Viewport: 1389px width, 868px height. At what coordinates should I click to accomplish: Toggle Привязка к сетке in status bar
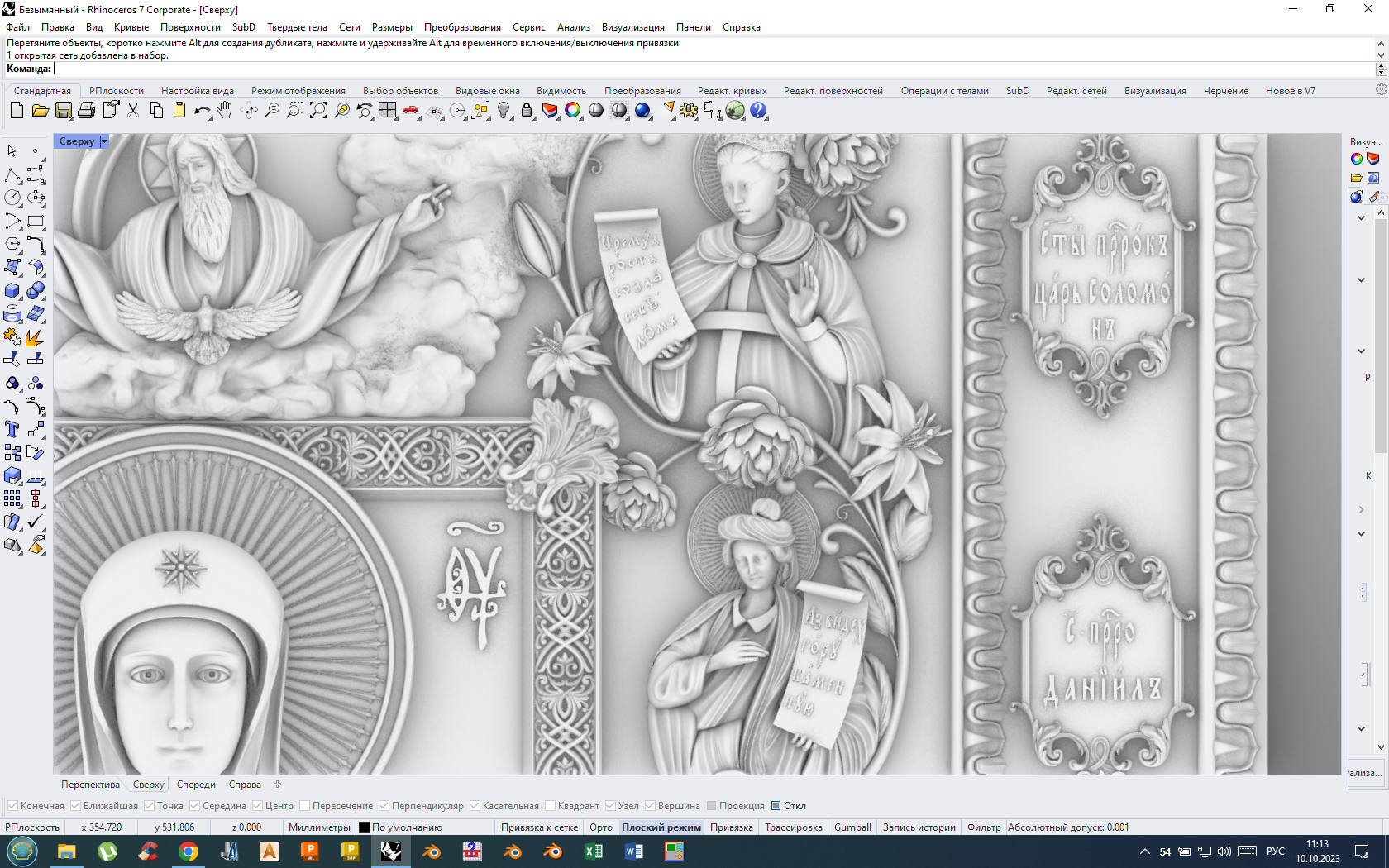click(x=539, y=827)
